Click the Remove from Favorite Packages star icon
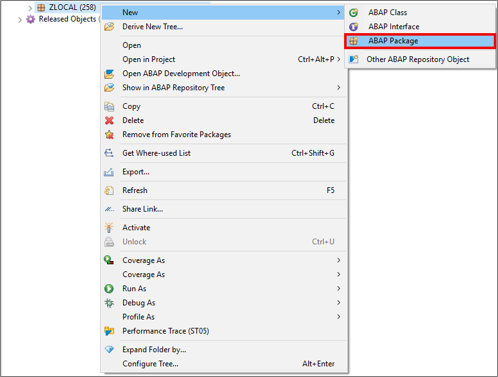 (x=109, y=135)
